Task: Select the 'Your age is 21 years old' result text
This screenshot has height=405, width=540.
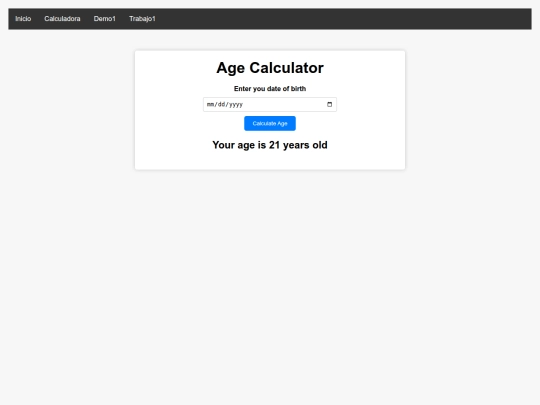Action: (x=270, y=145)
